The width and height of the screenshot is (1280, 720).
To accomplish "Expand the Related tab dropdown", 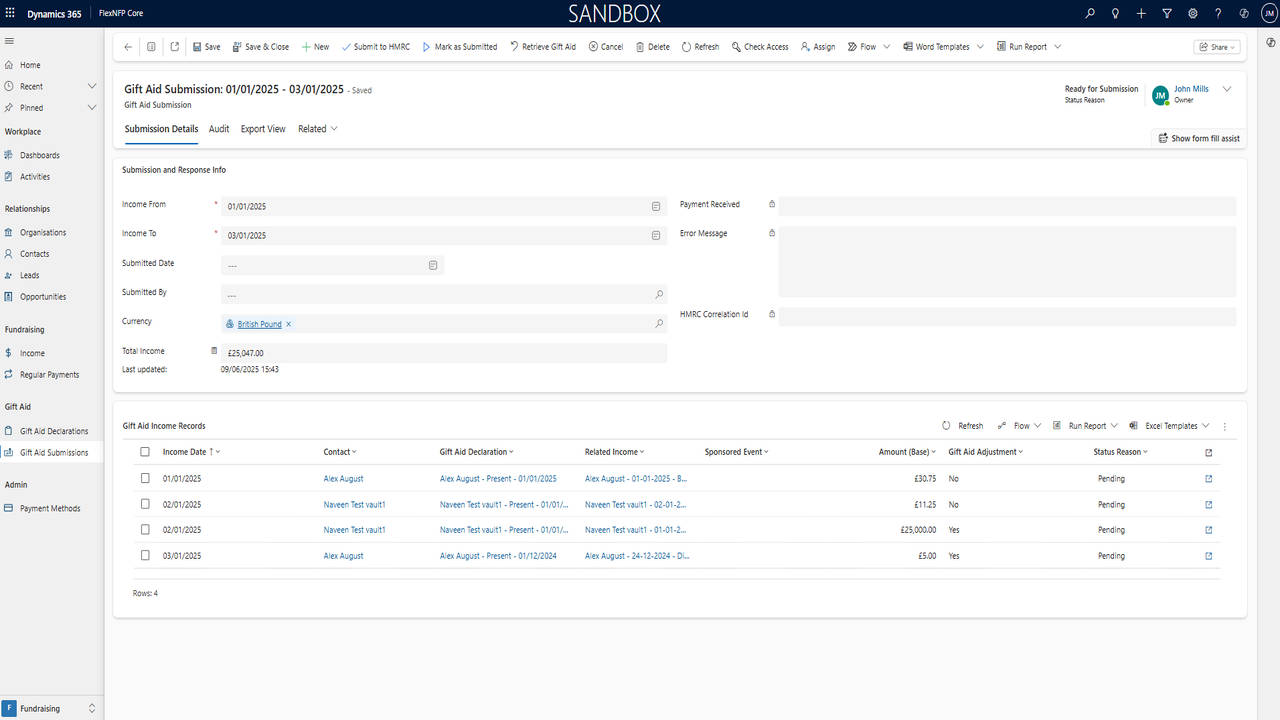I will [x=317, y=129].
